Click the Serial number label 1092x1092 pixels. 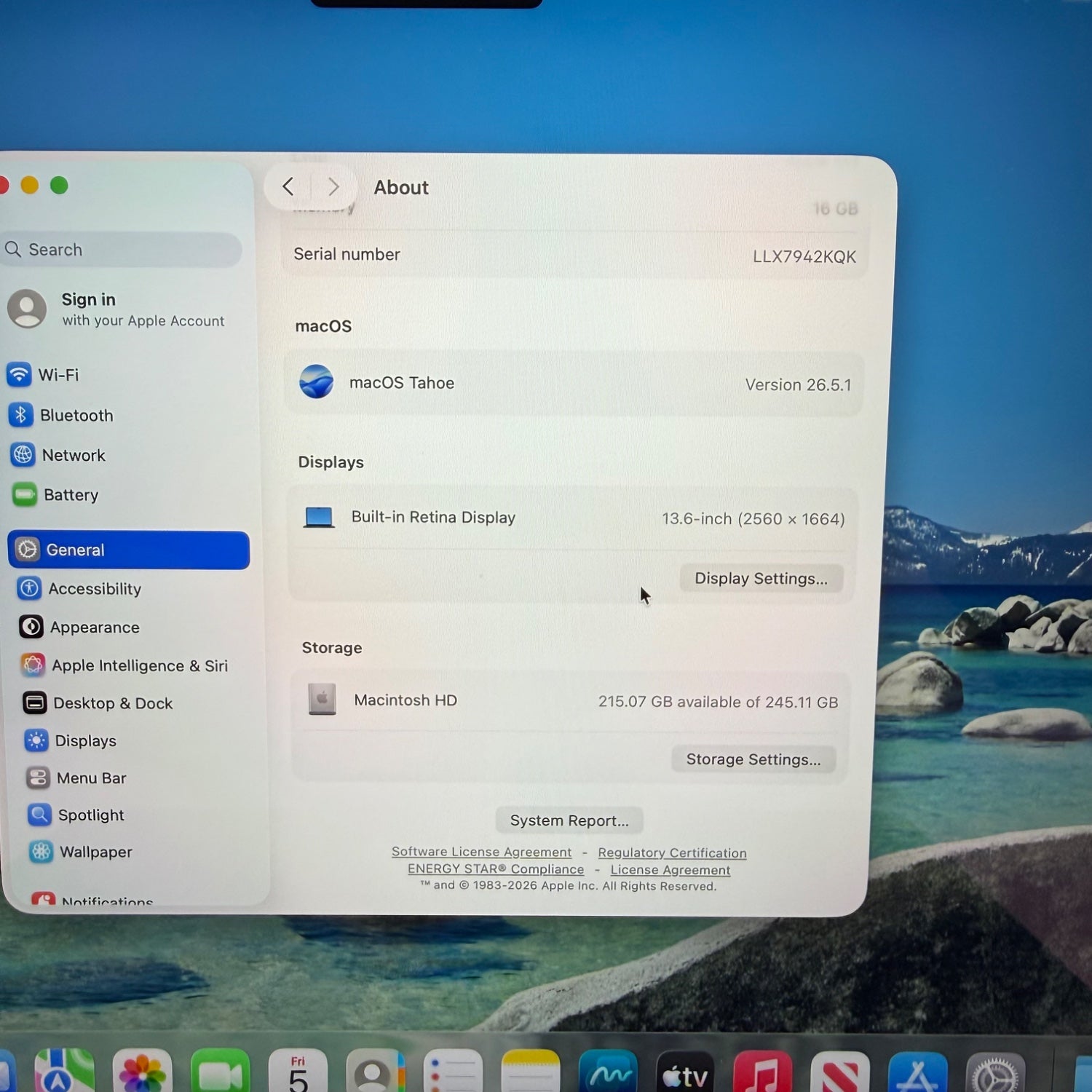tap(347, 254)
